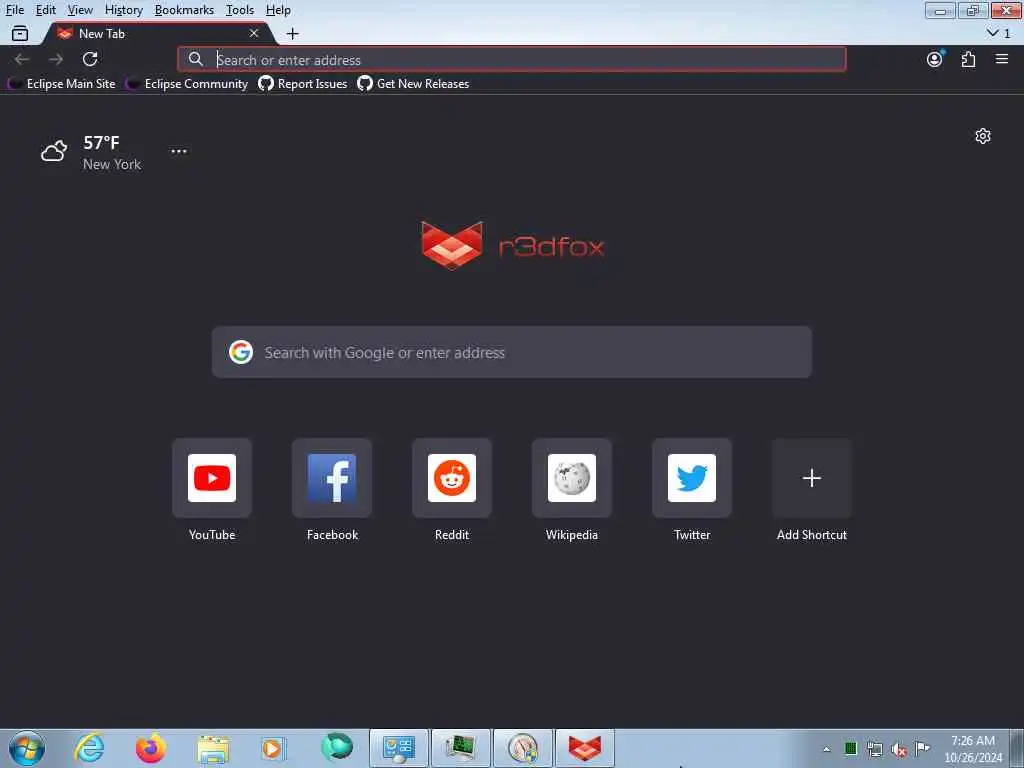Click the weather cloud icon
Image resolution: width=1024 pixels, height=768 pixels.
[x=54, y=152]
